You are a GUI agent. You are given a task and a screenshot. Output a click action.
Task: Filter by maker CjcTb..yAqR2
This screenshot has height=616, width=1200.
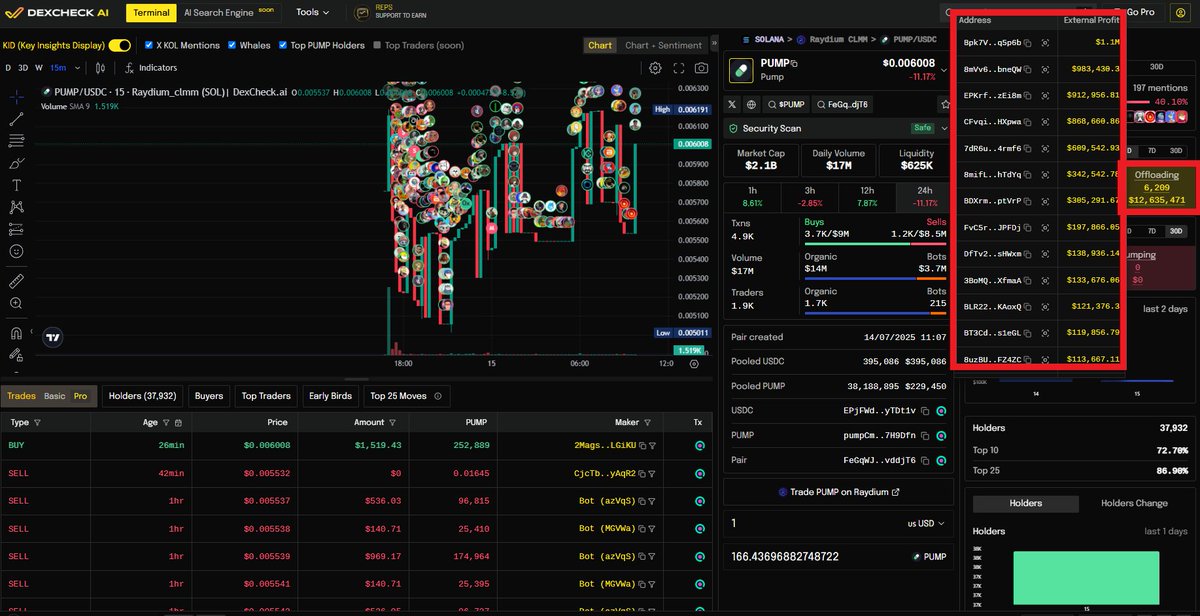pyautogui.click(x=651, y=473)
